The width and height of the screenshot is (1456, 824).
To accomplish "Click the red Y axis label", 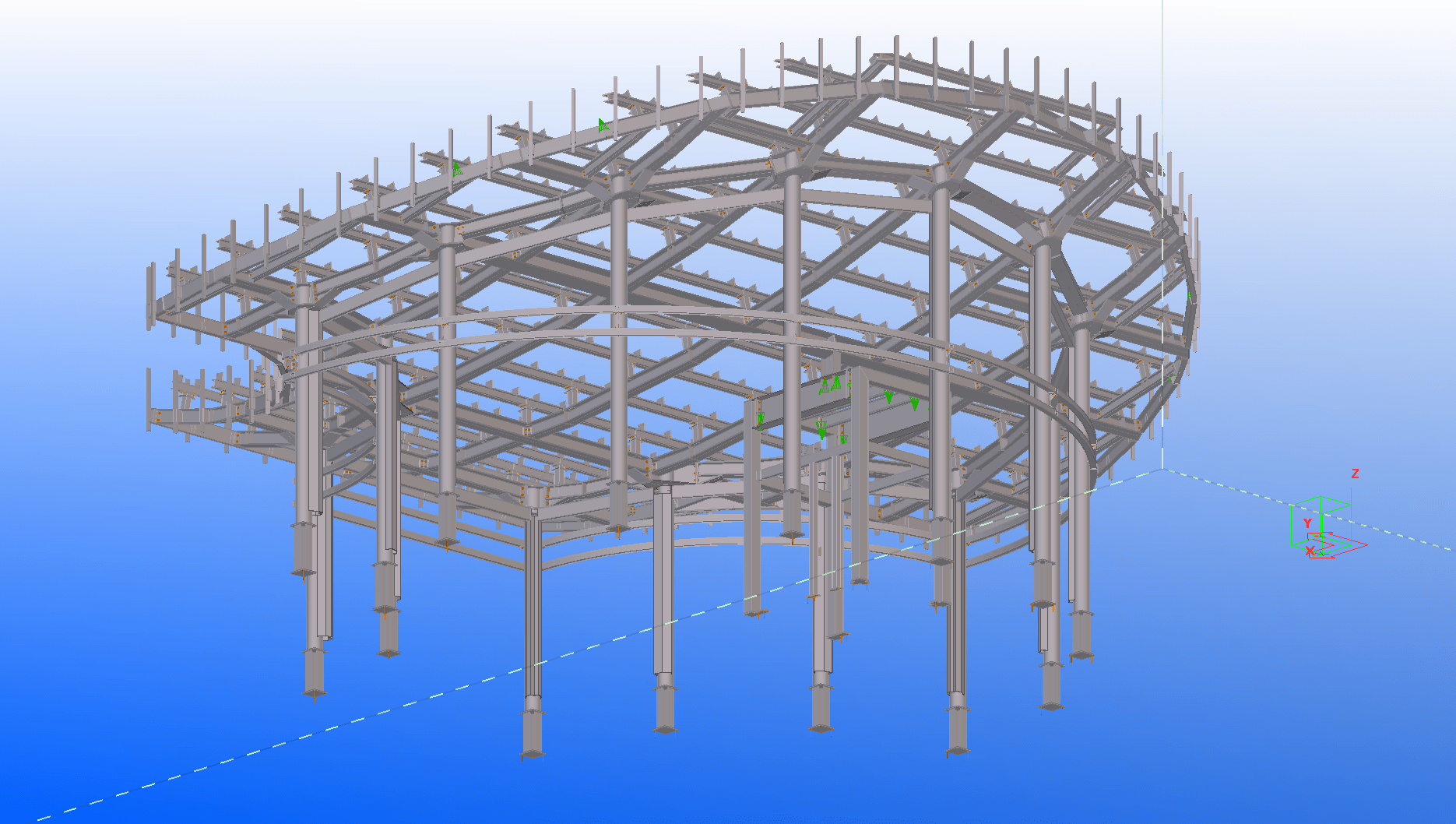I will pos(1307,523).
